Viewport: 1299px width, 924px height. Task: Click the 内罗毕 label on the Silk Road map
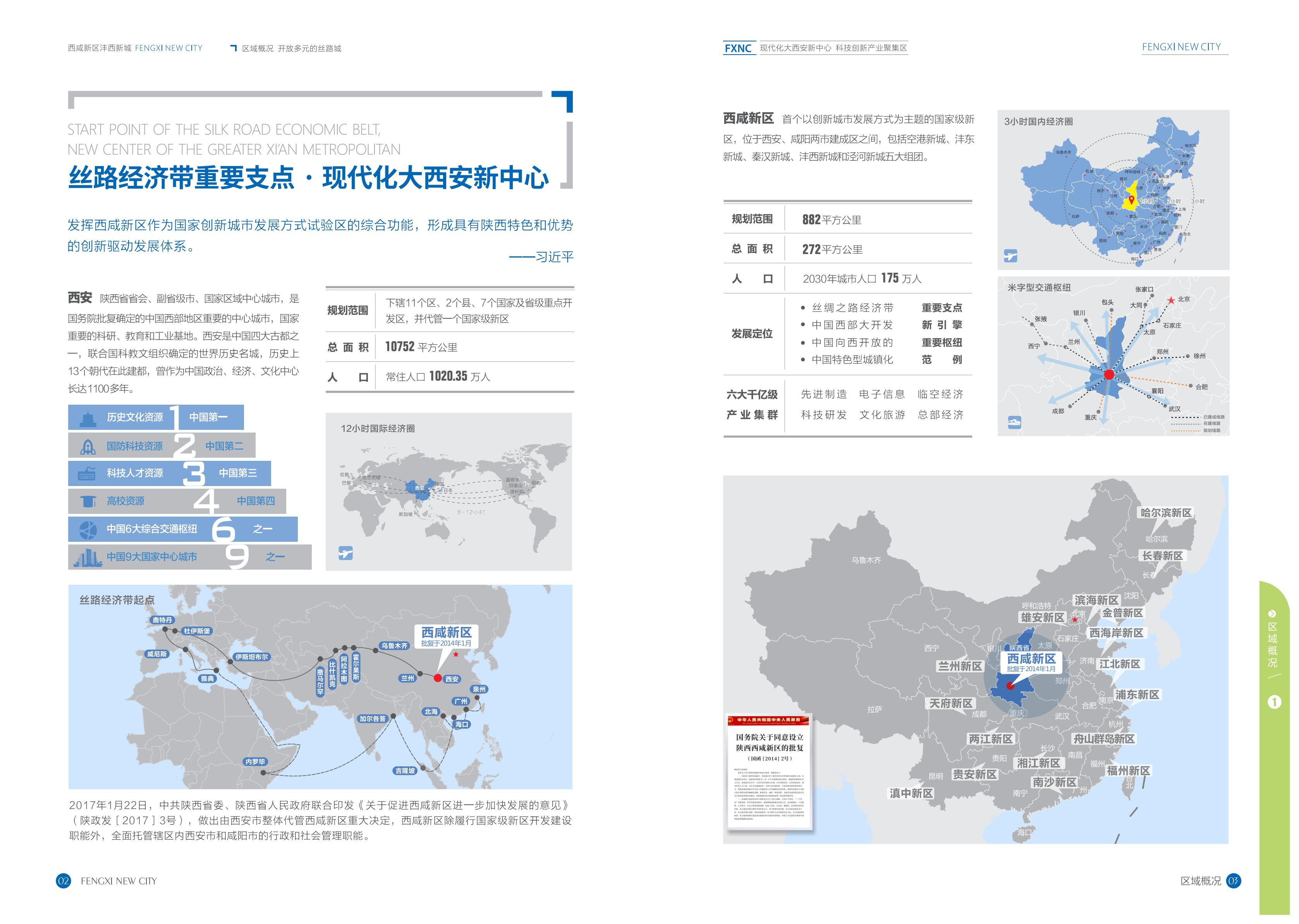255,762
